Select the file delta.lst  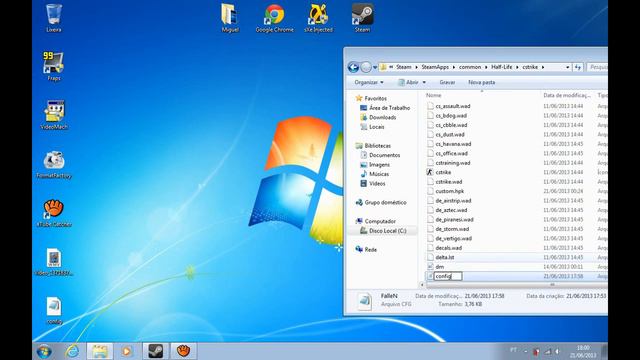[444, 258]
